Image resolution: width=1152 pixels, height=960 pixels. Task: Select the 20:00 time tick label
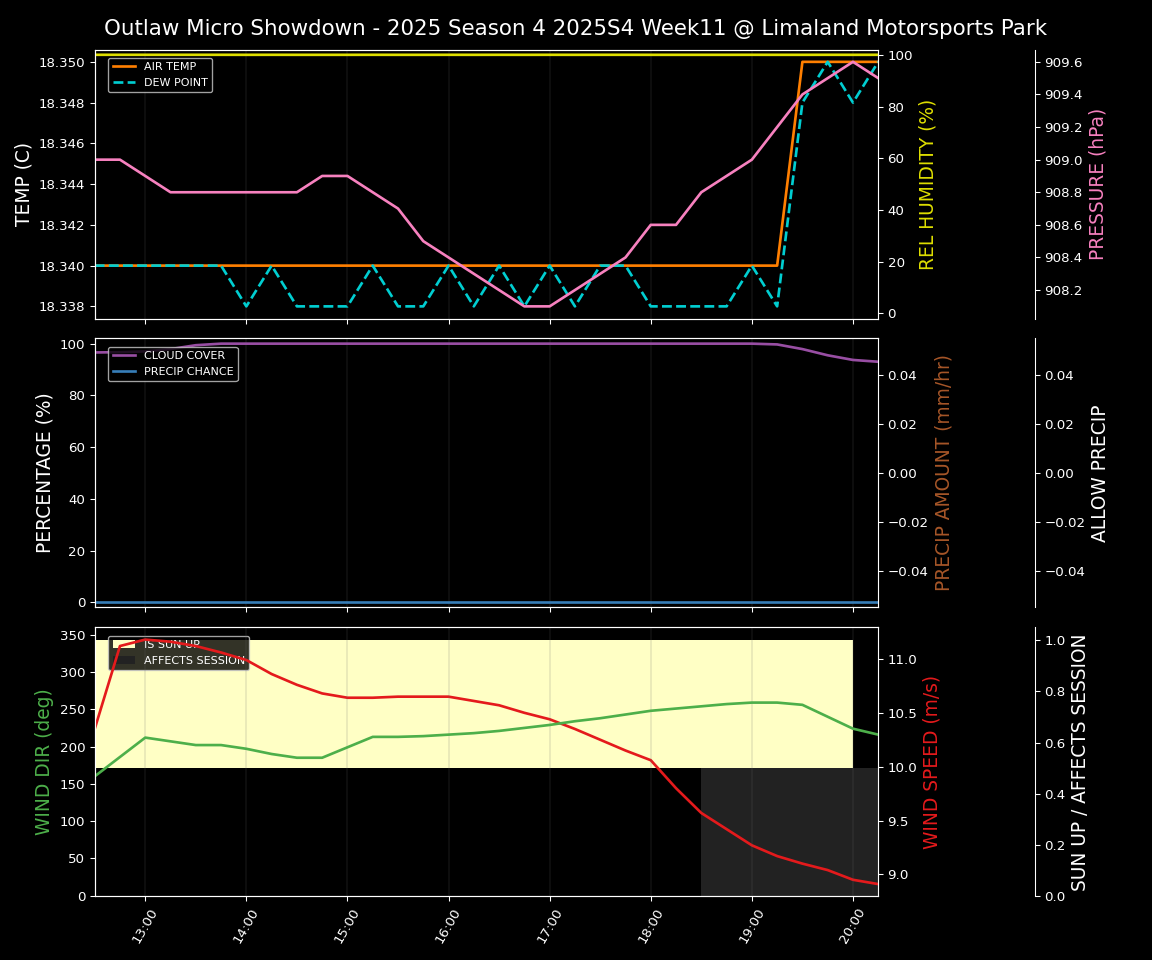(852, 926)
